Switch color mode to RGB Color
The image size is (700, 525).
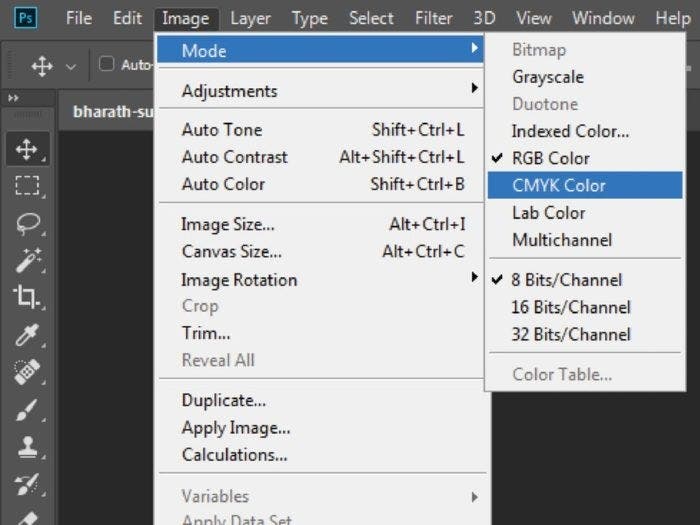550,158
